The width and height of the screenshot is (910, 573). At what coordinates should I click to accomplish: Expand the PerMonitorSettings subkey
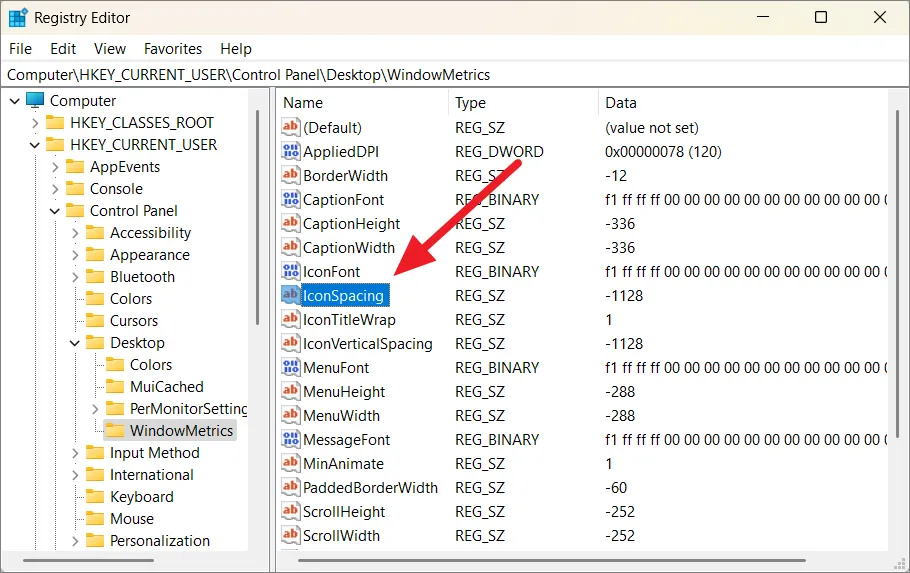95,409
